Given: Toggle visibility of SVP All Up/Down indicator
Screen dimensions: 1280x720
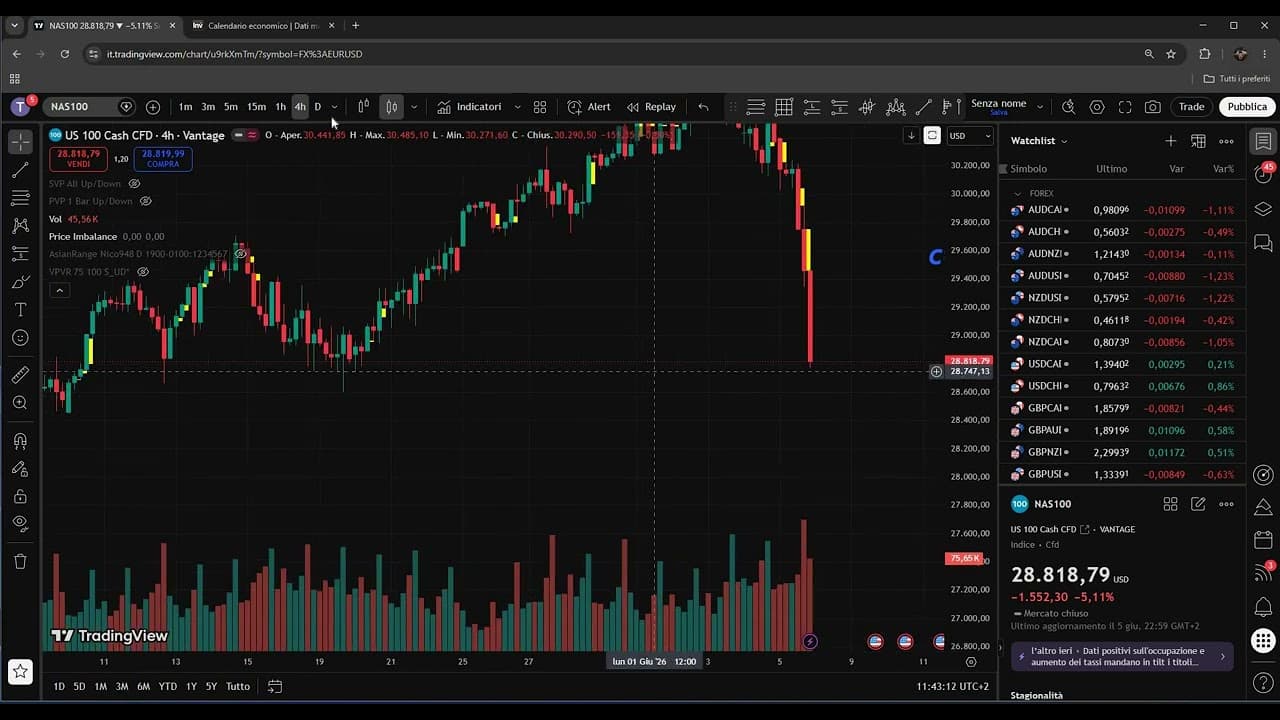Looking at the screenshot, I should coord(134,184).
